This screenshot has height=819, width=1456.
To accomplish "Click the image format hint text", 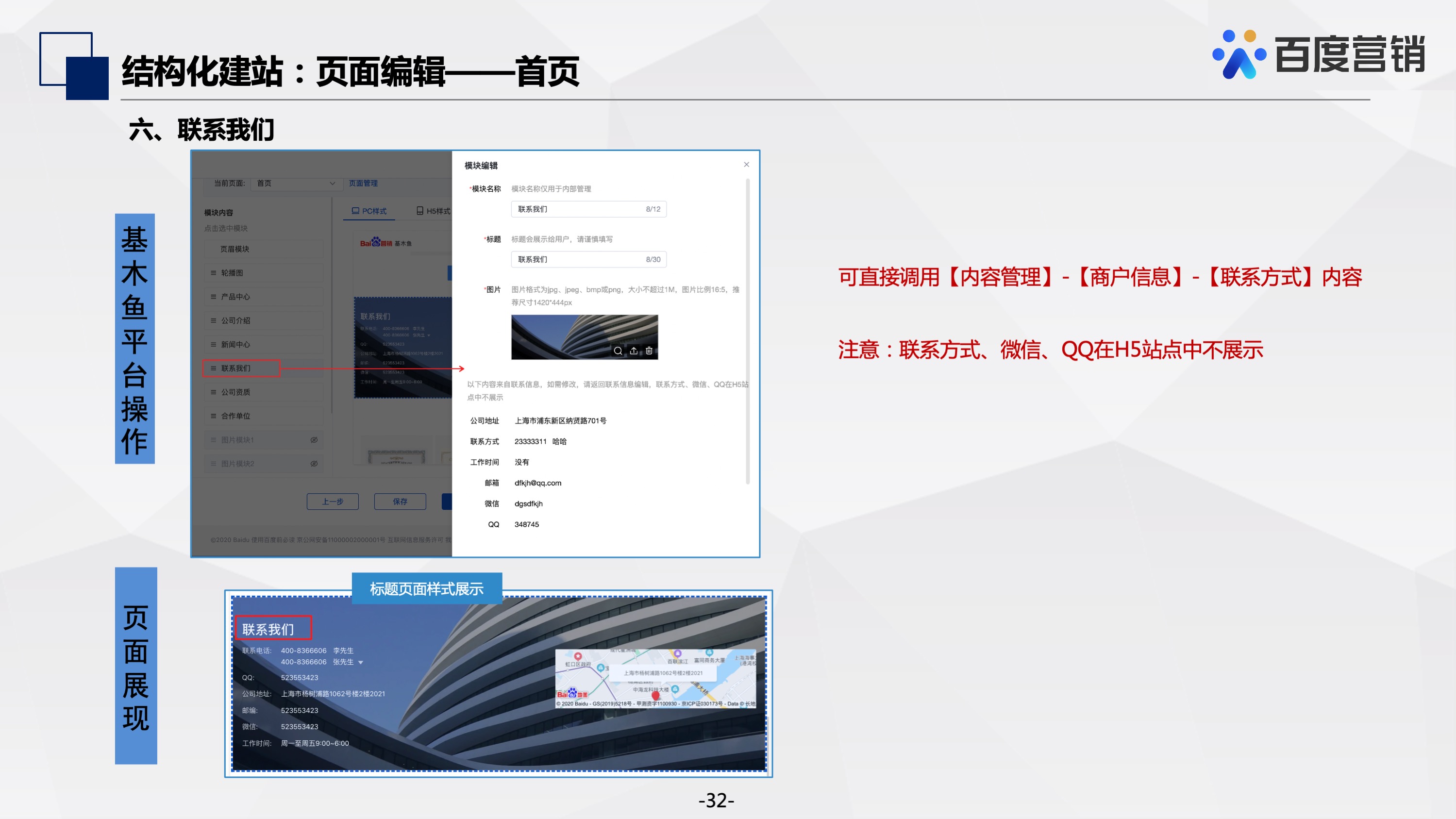I will tap(625, 296).
